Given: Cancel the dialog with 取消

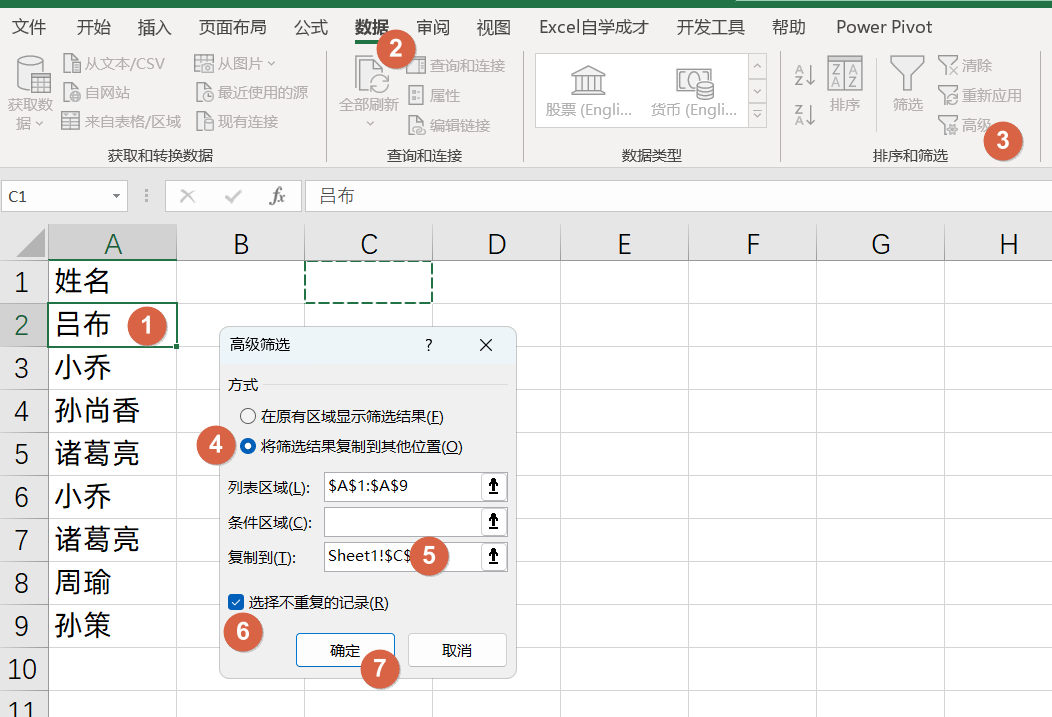Looking at the screenshot, I should click(x=457, y=649).
